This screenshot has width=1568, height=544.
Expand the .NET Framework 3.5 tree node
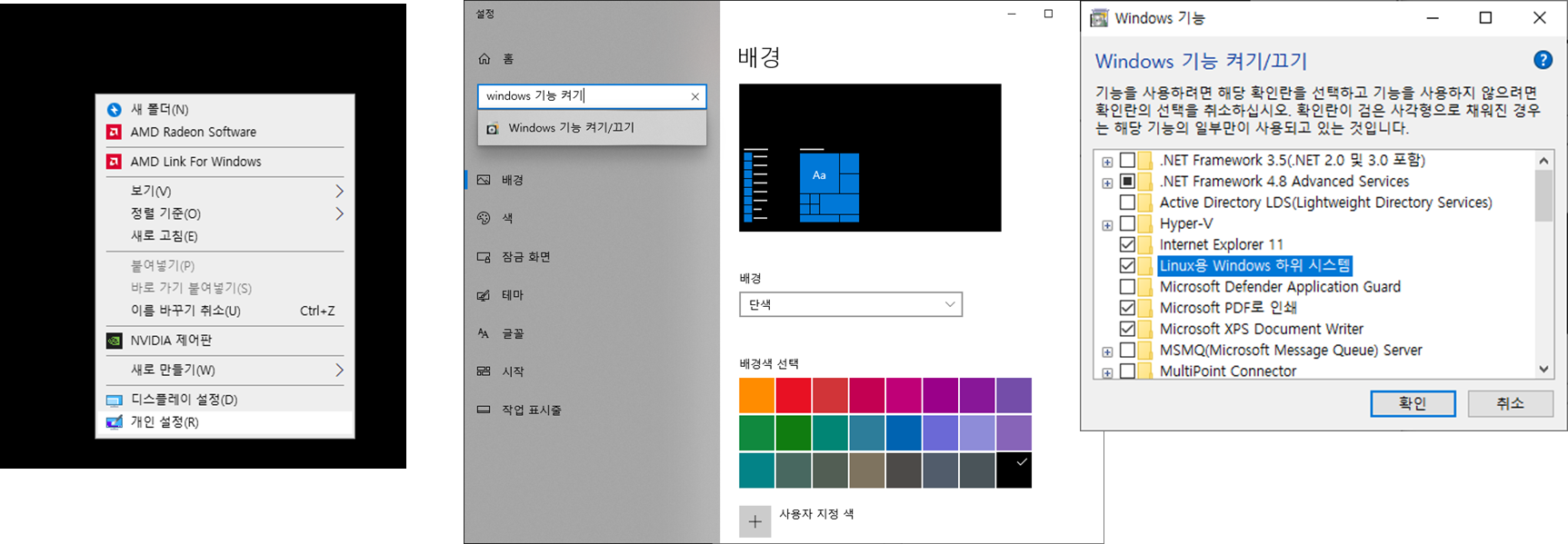[x=1107, y=162]
